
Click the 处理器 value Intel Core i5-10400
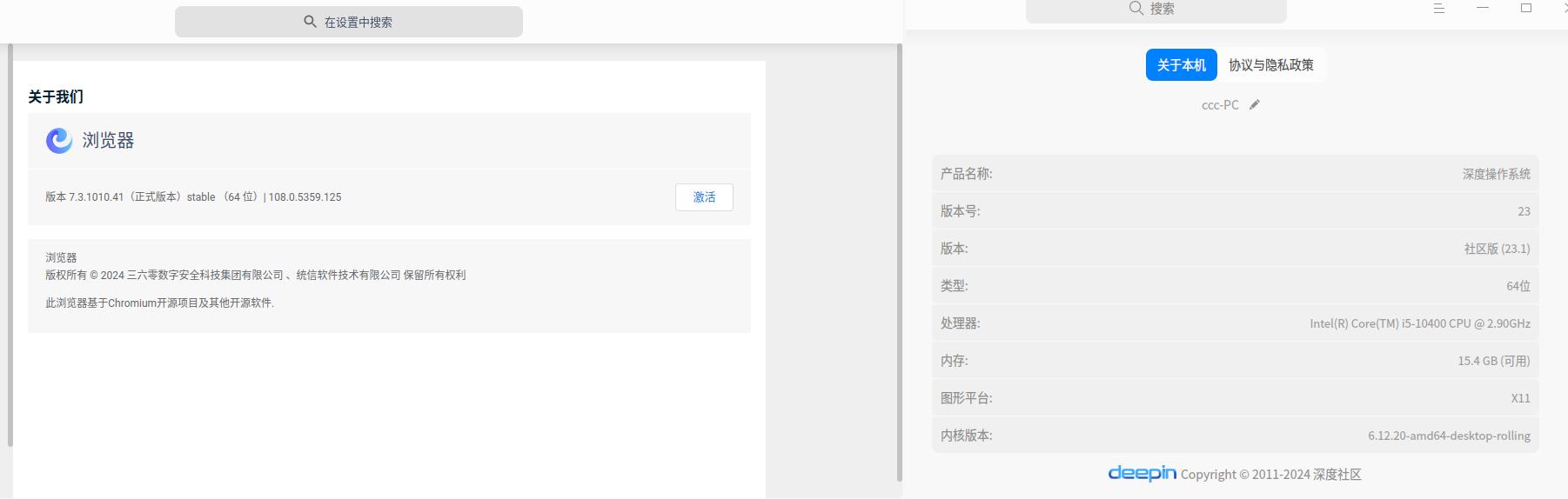coord(1420,323)
